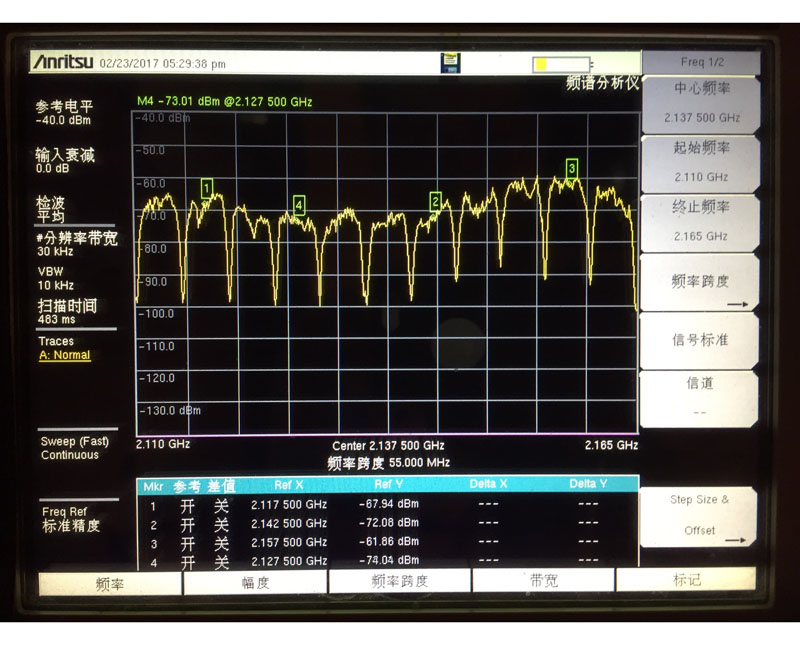The width and height of the screenshot is (800, 645).
Task: Expand the 频率跨度 span submenu softkey
Action: 699,282
